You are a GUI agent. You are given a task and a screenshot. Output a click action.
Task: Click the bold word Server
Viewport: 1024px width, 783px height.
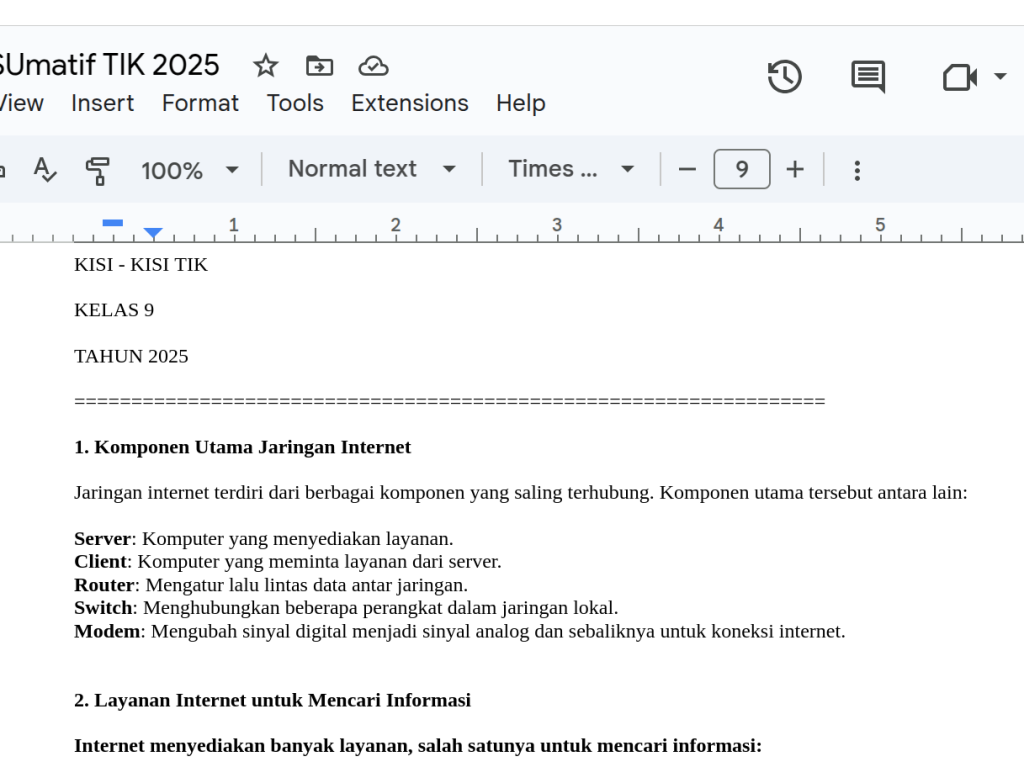tap(103, 539)
